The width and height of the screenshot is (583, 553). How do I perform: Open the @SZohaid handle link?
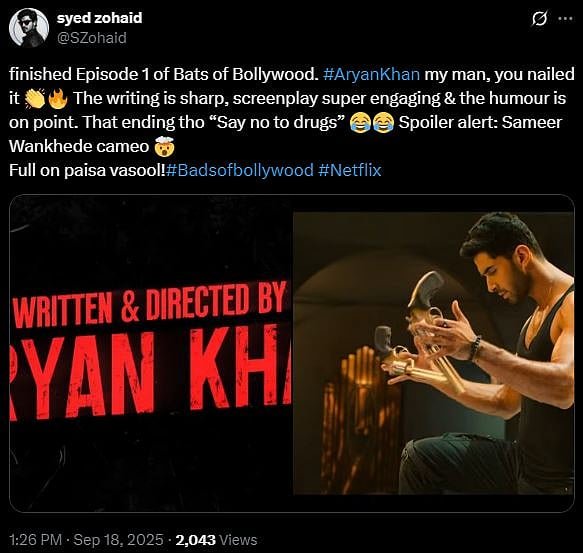[x=91, y=38]
